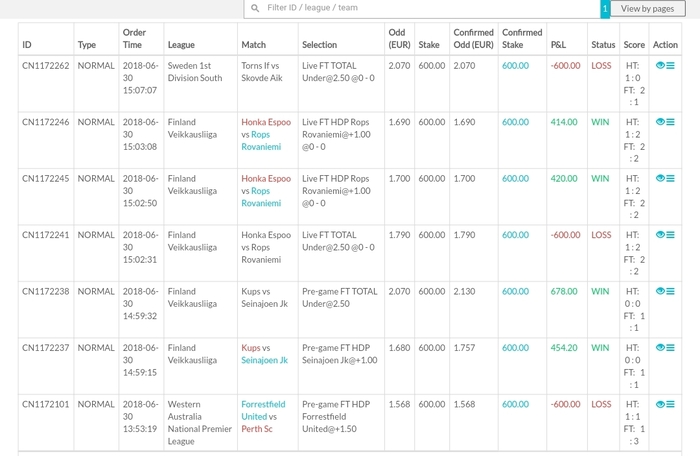Sort by P&L column header
This screenshot has height=456, width=700.
[x=558, y=45]
